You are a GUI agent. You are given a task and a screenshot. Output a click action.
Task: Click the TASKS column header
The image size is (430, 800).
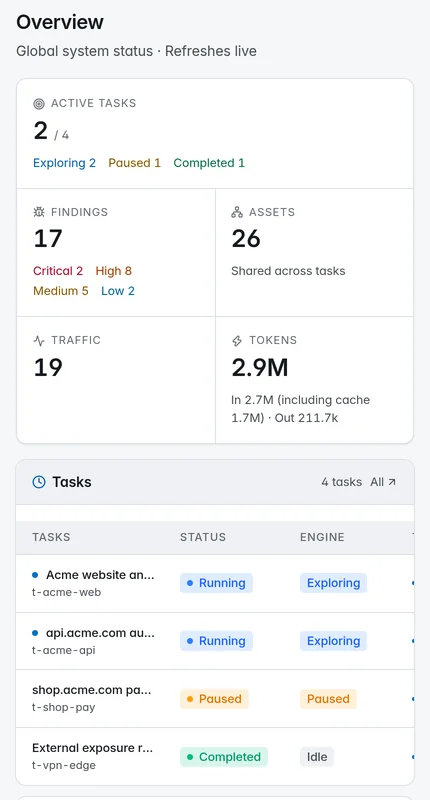pyautogui.click(x=51, y=537)
